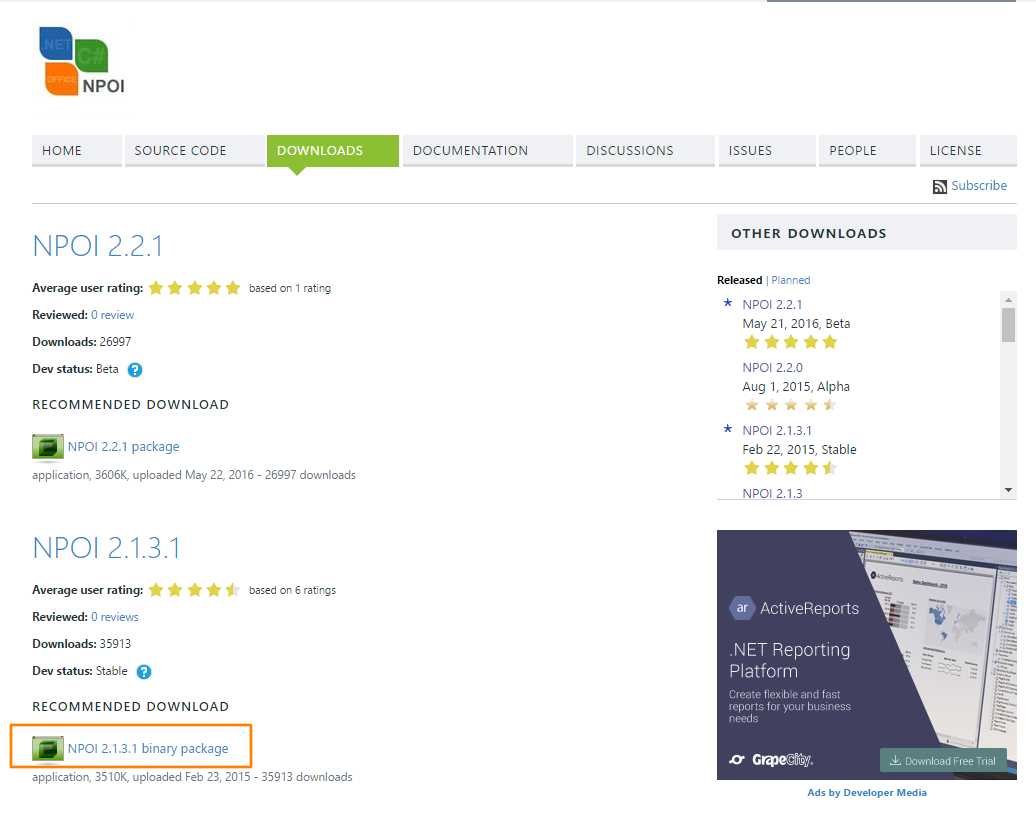This screenshot has height=816, width=1036.
Task: Click the Subscribe link
Action: tap(979, 186)
